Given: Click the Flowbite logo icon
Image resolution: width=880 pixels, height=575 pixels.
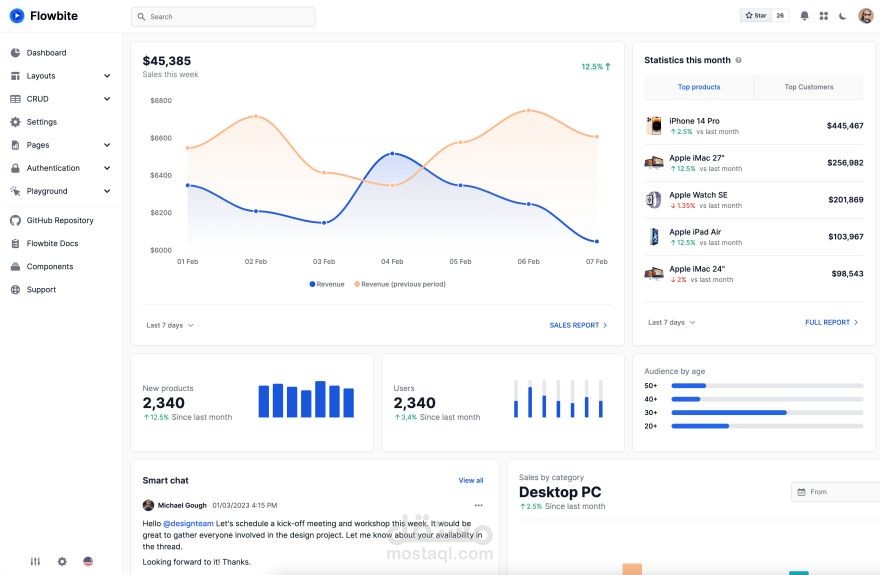Looking at the screenshot, I should point(17,16).
